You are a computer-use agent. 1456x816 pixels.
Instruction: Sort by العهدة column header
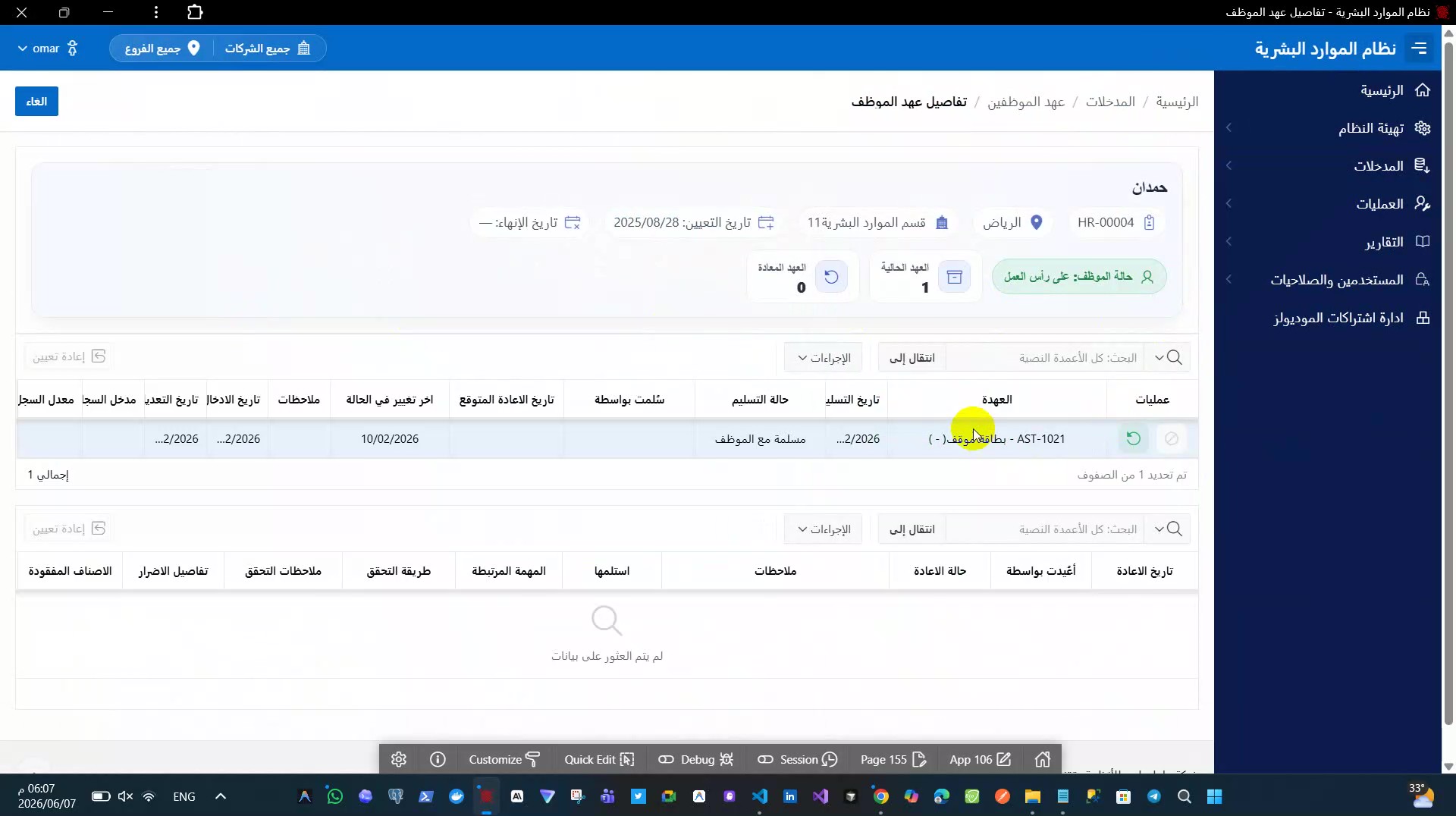point(996,400)
